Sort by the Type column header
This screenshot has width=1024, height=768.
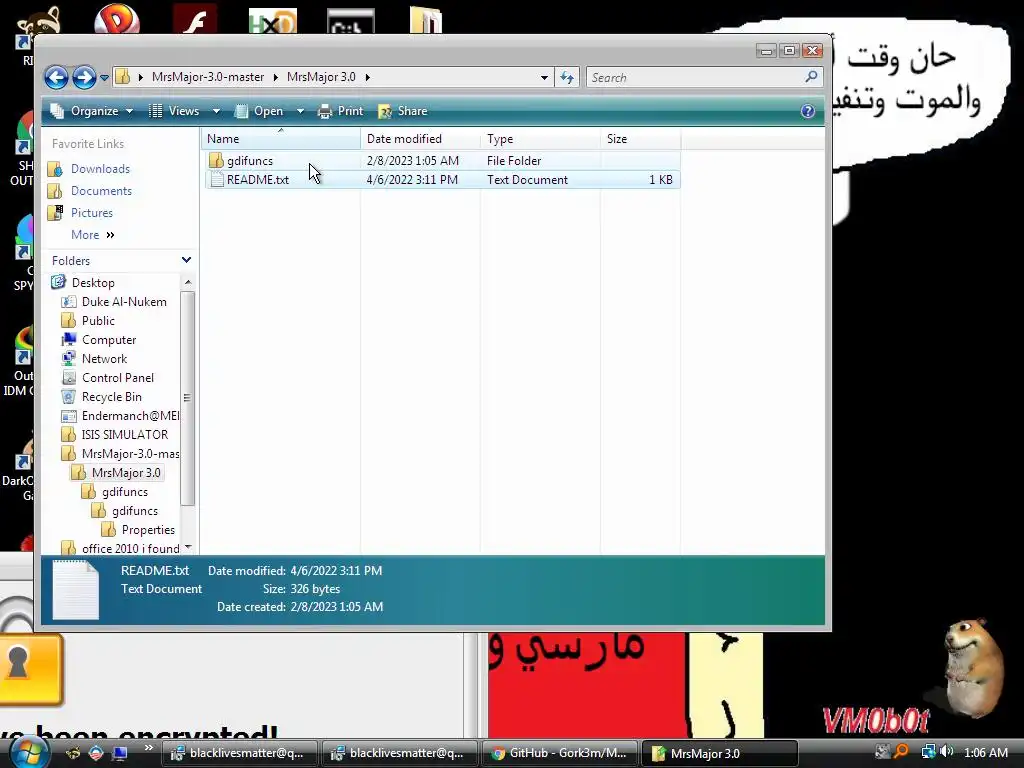pyautogui.click(x=540, y=138)
